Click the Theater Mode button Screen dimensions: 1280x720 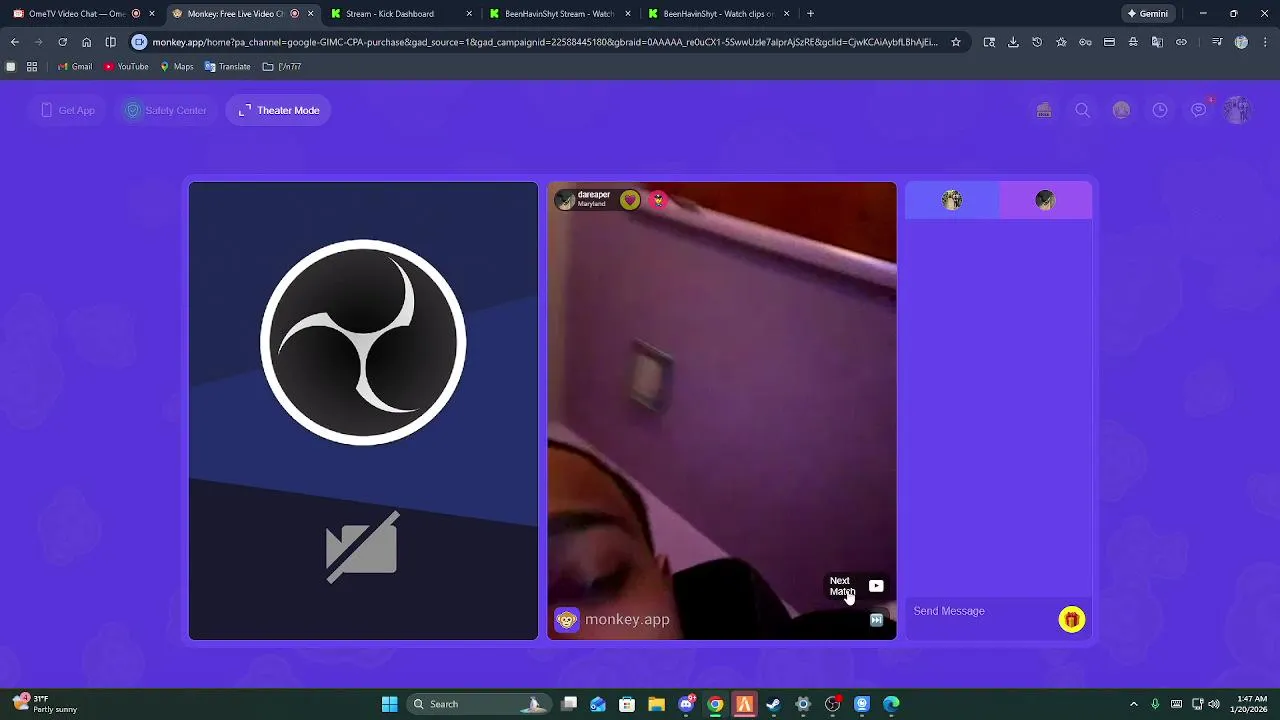[279, 110]
